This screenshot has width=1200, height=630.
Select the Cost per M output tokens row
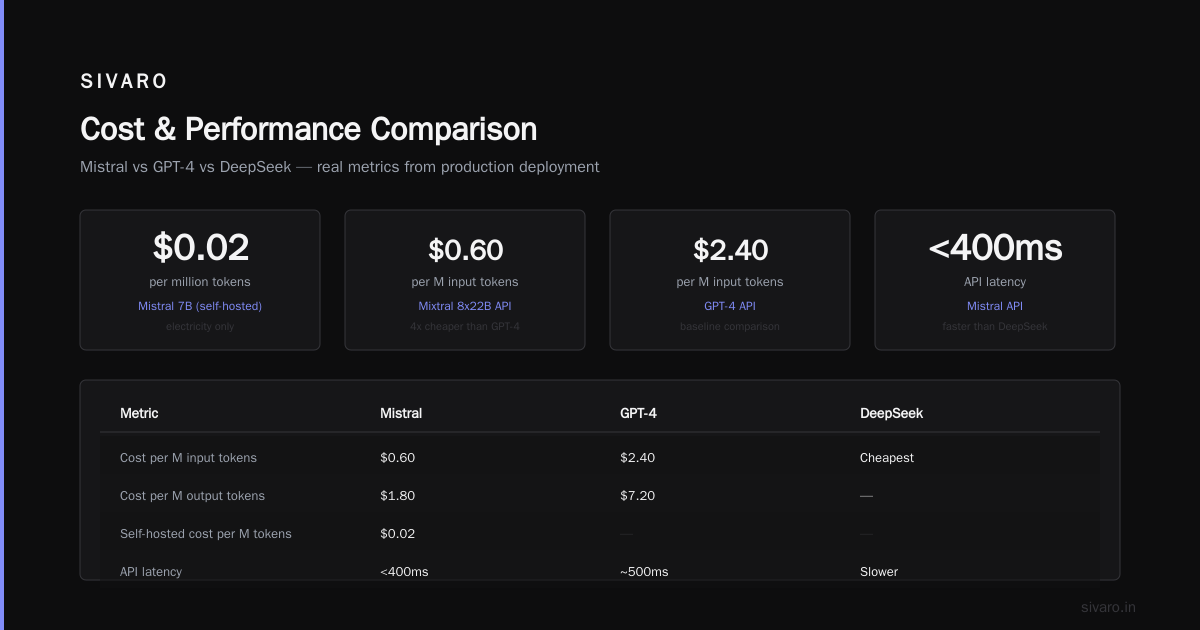[x=600, y=496]
